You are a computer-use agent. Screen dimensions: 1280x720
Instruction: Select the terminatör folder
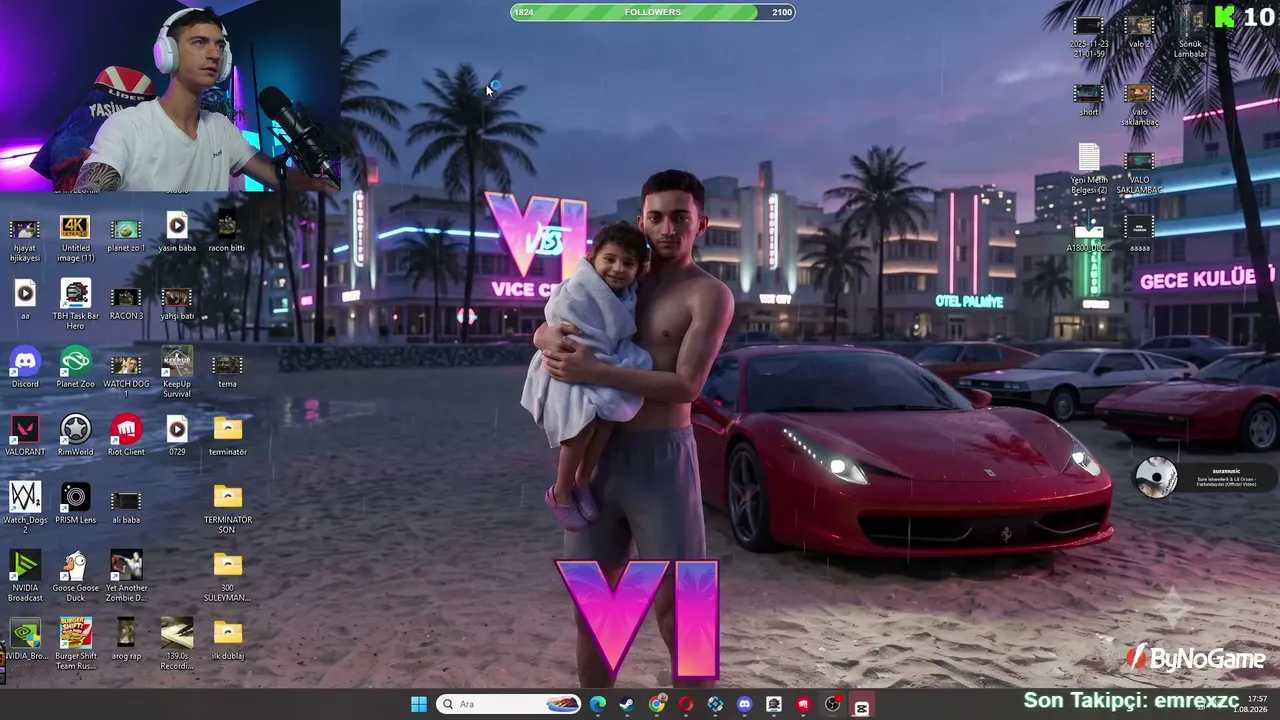(x=227, y=436)
